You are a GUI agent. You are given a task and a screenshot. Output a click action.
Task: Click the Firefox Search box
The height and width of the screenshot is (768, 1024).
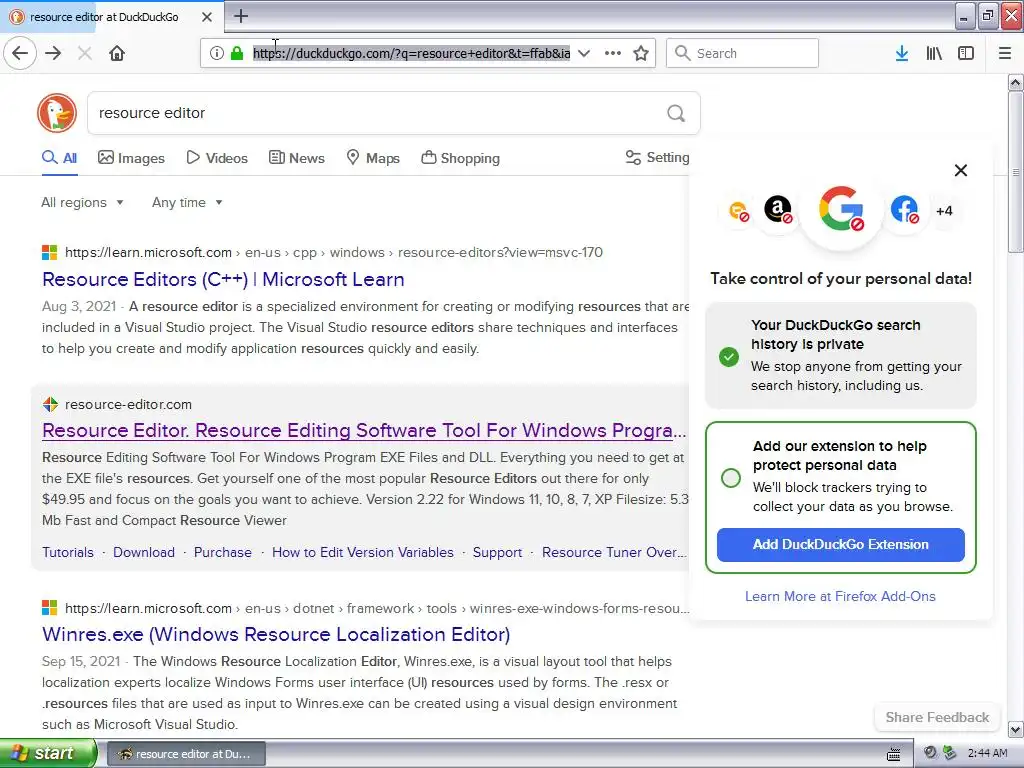click(742, 53)
